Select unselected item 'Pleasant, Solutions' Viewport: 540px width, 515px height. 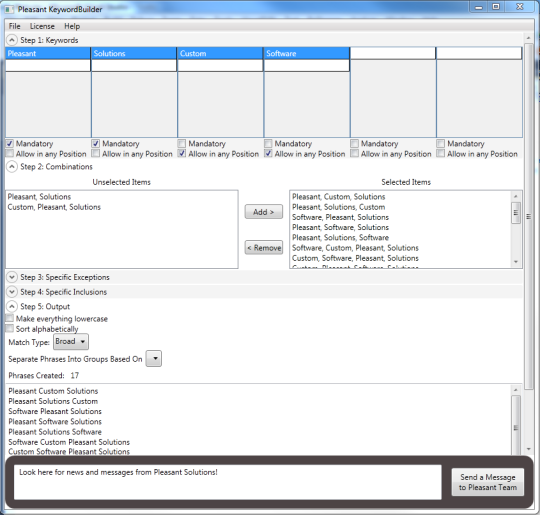39,197
